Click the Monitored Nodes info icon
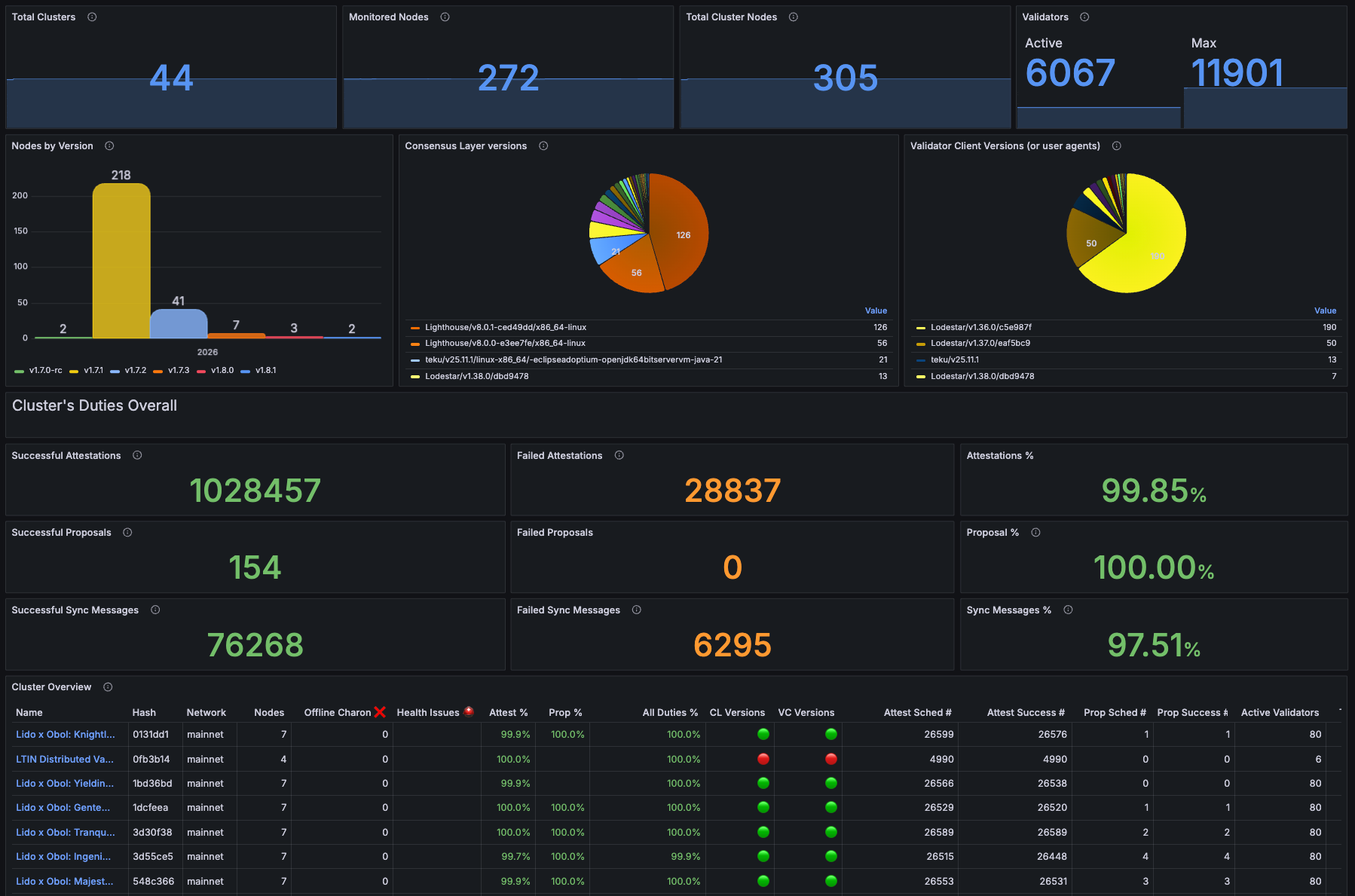This screenshot has width=1355, height=896. (x=445, y=17)
